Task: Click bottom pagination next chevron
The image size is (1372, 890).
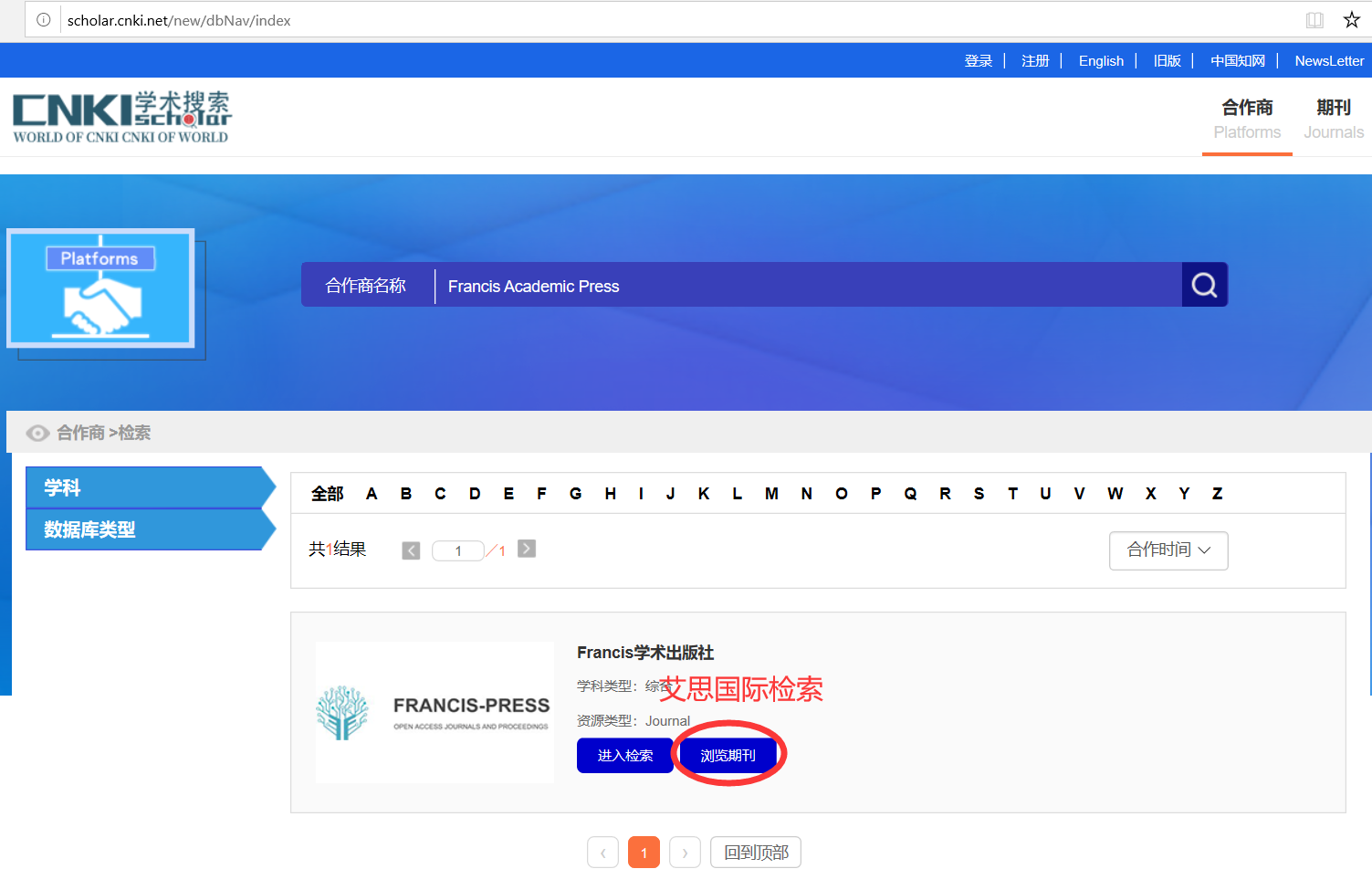Action: (x=685, y=853)
